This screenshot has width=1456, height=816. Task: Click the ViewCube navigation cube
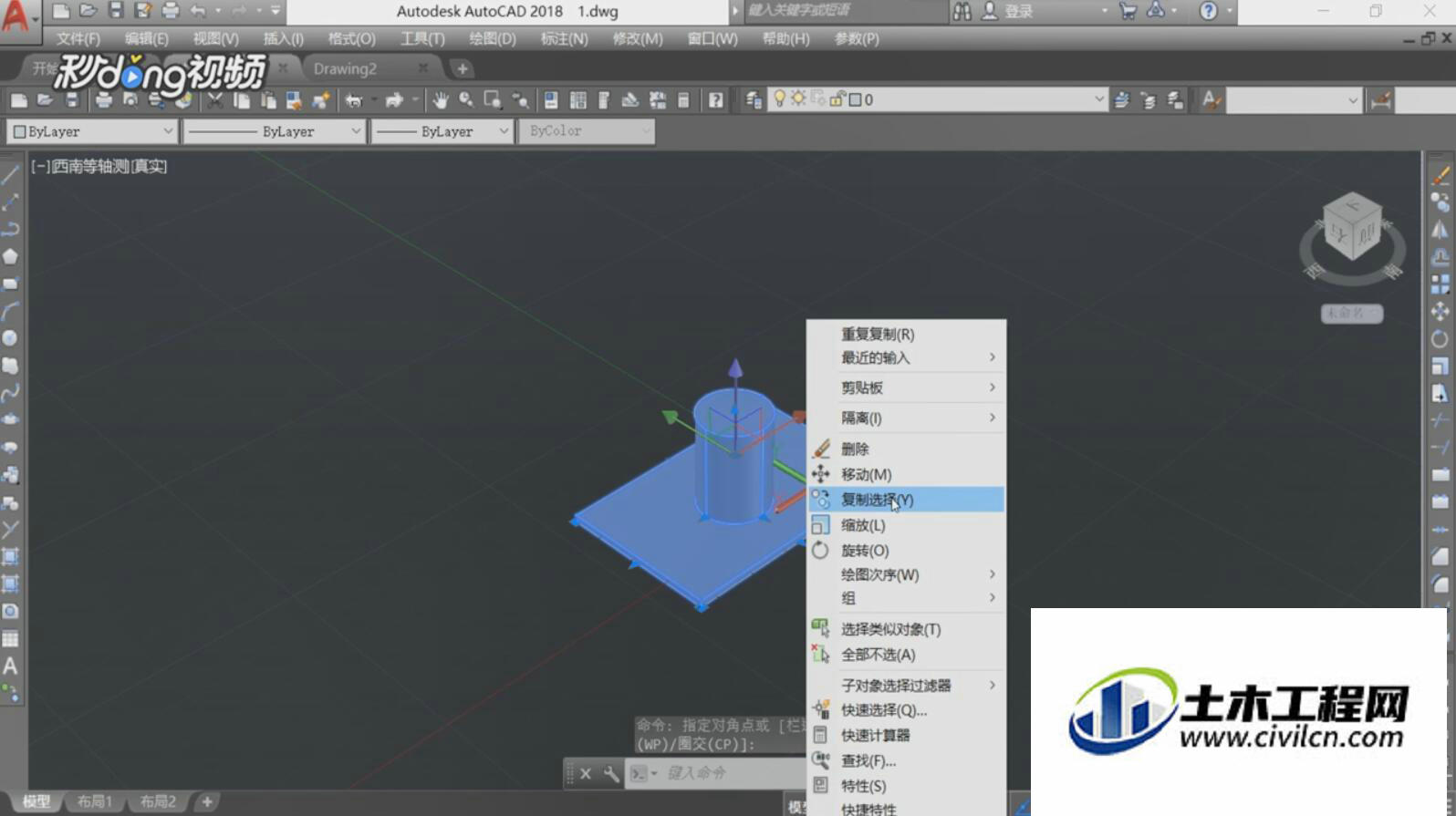(1352, 228)
